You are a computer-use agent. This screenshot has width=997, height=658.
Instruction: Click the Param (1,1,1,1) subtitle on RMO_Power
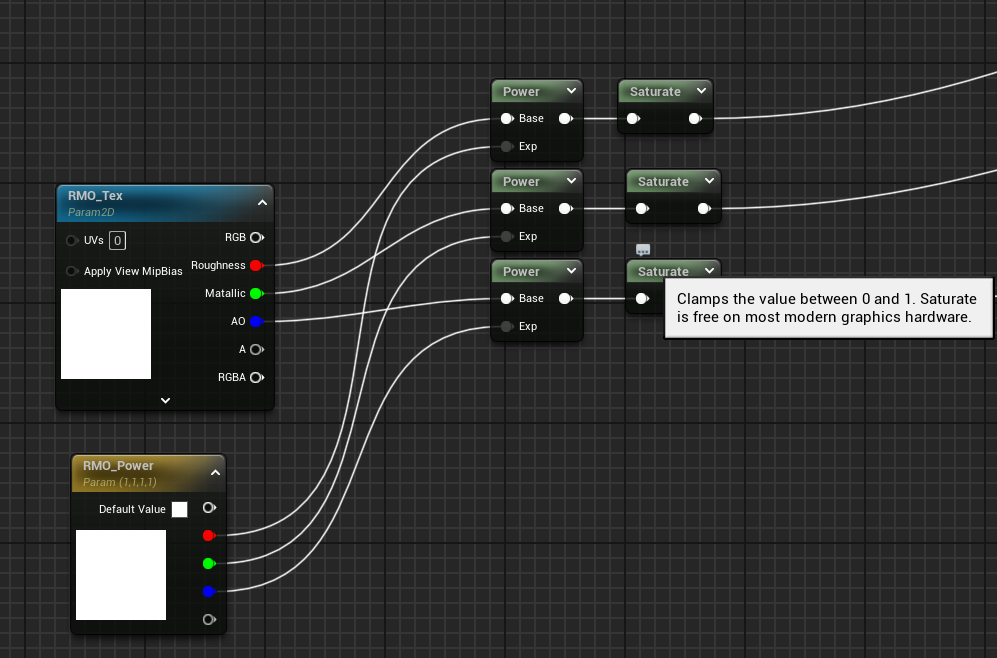pyautogui.click(x=120, y=483)
